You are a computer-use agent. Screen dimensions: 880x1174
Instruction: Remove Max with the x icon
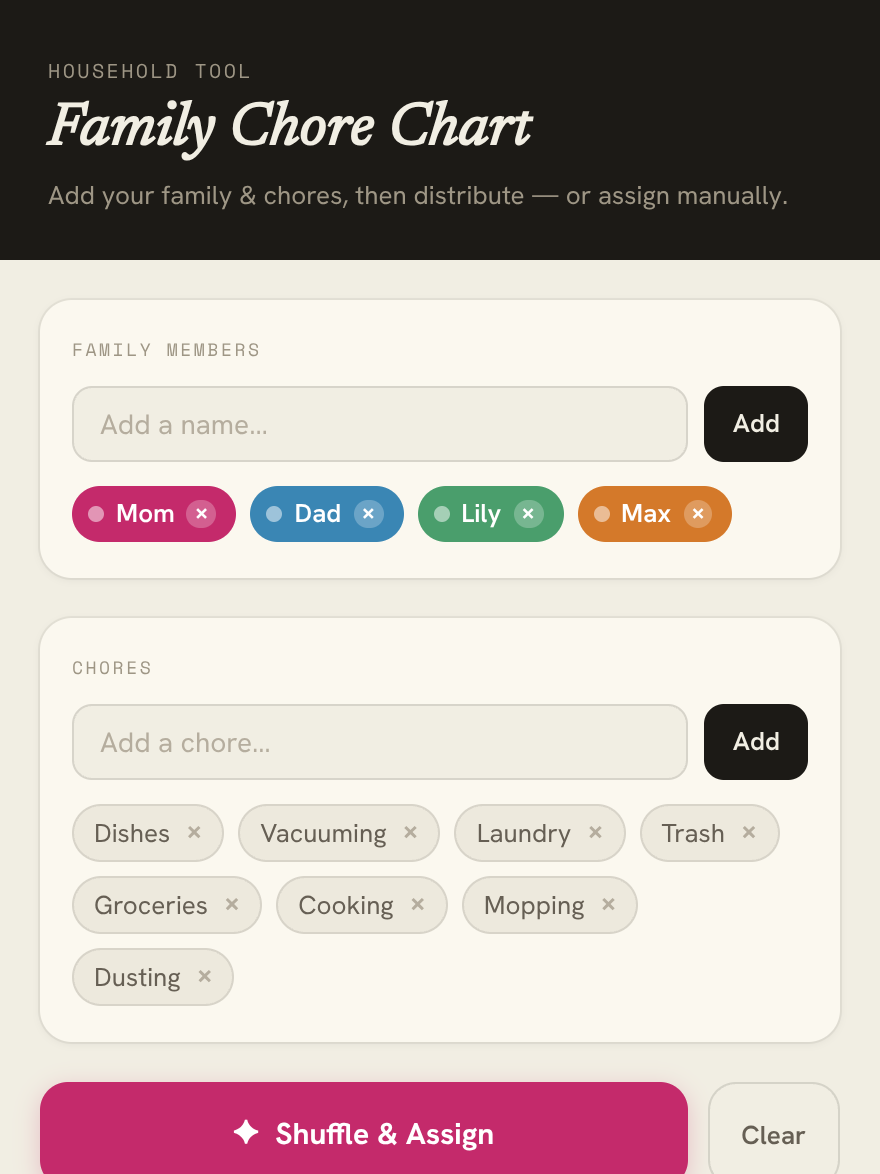click(698, 514)
